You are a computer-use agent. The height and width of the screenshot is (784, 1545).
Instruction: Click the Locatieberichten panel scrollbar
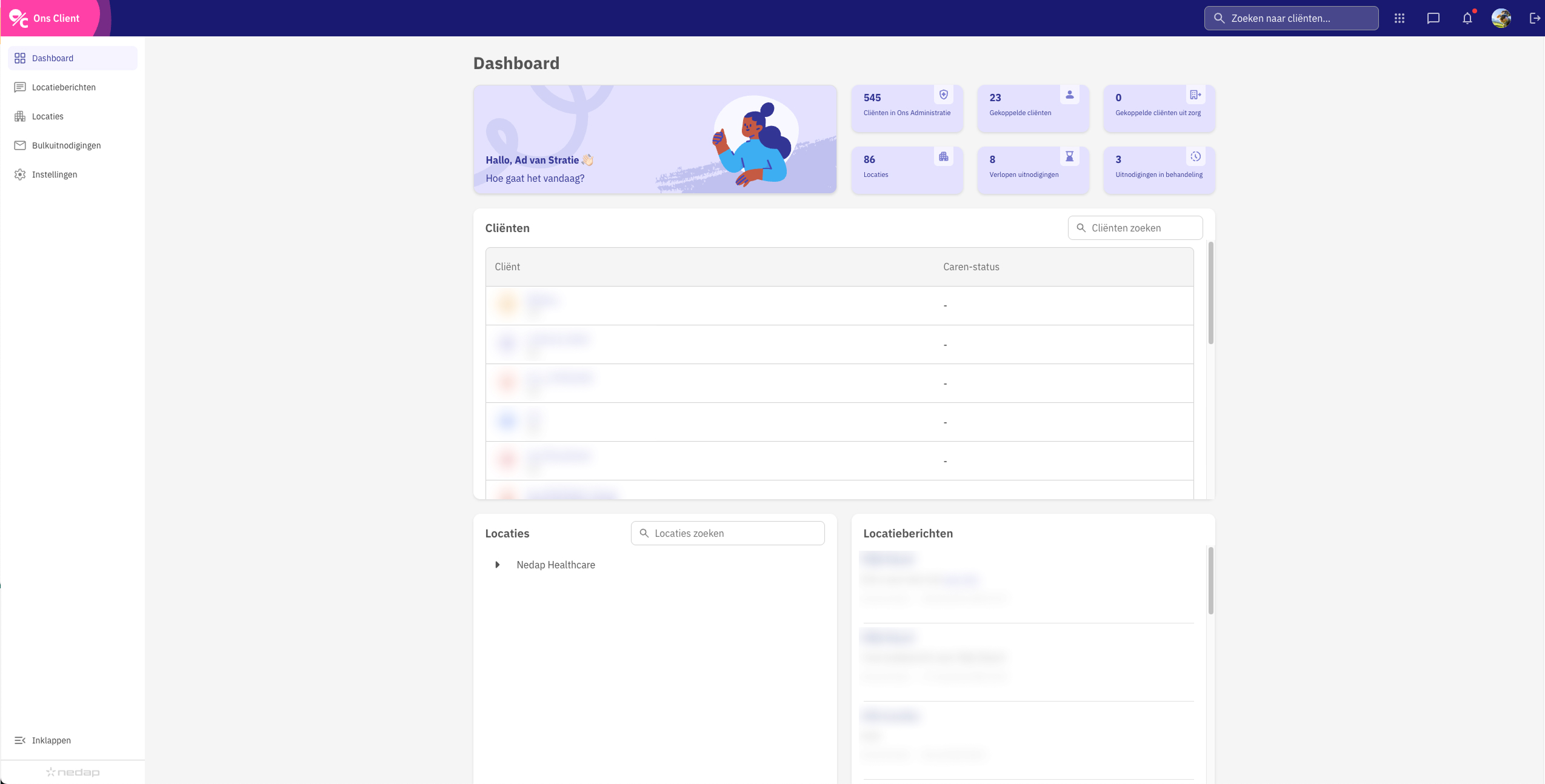pos(1210,580)
